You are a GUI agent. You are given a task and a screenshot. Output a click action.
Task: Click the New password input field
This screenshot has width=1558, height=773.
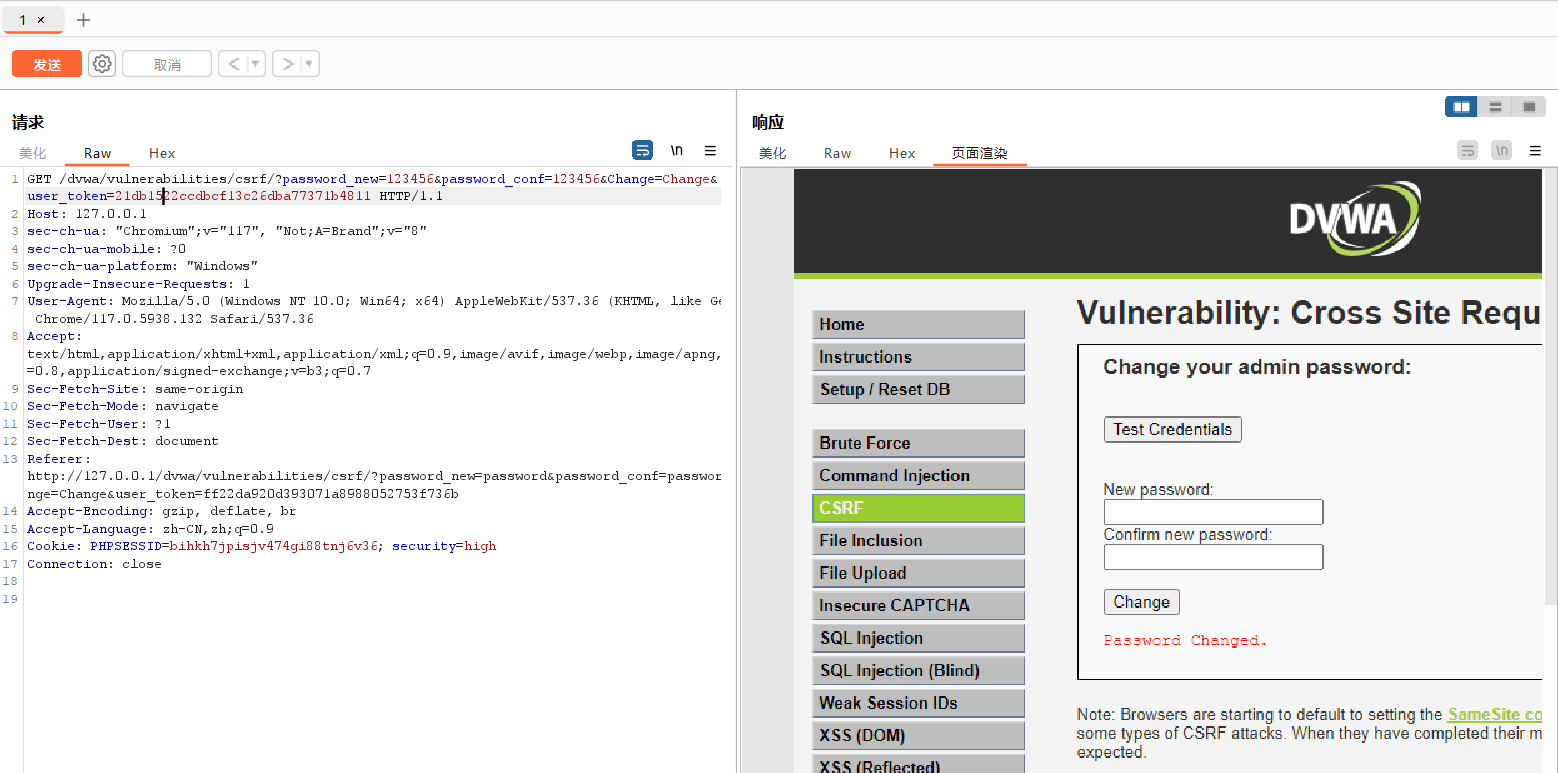[x=1213, y=512]
